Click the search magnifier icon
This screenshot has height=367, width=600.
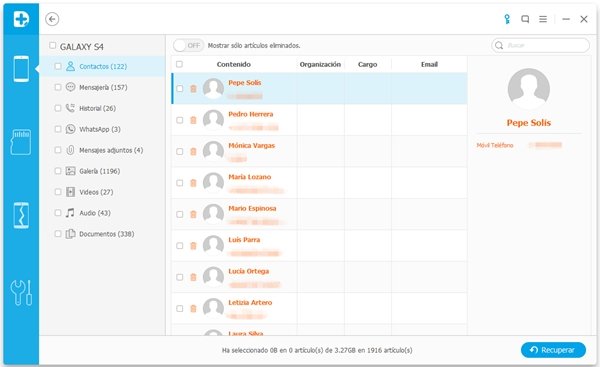(x=499, y=46)
